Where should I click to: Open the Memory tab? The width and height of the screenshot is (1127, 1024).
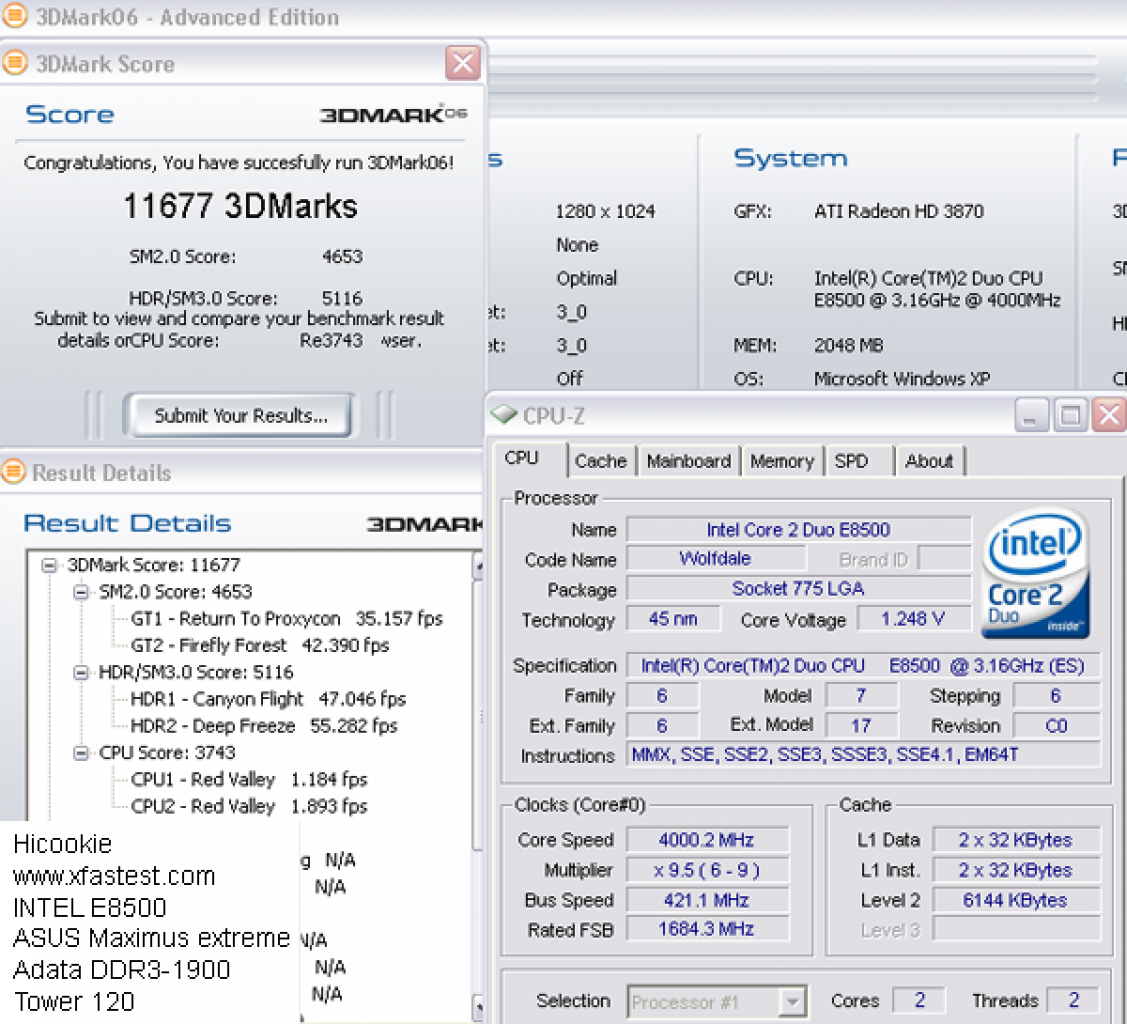[782, 461]
